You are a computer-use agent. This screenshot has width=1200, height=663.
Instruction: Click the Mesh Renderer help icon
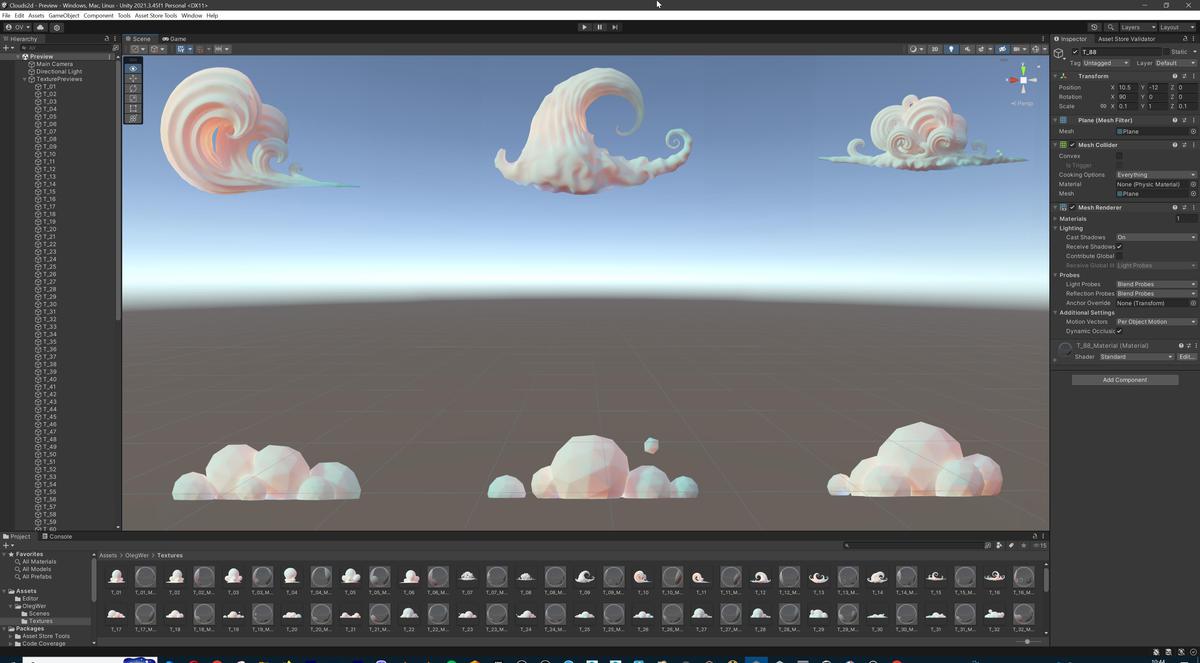pos(1175,207)
